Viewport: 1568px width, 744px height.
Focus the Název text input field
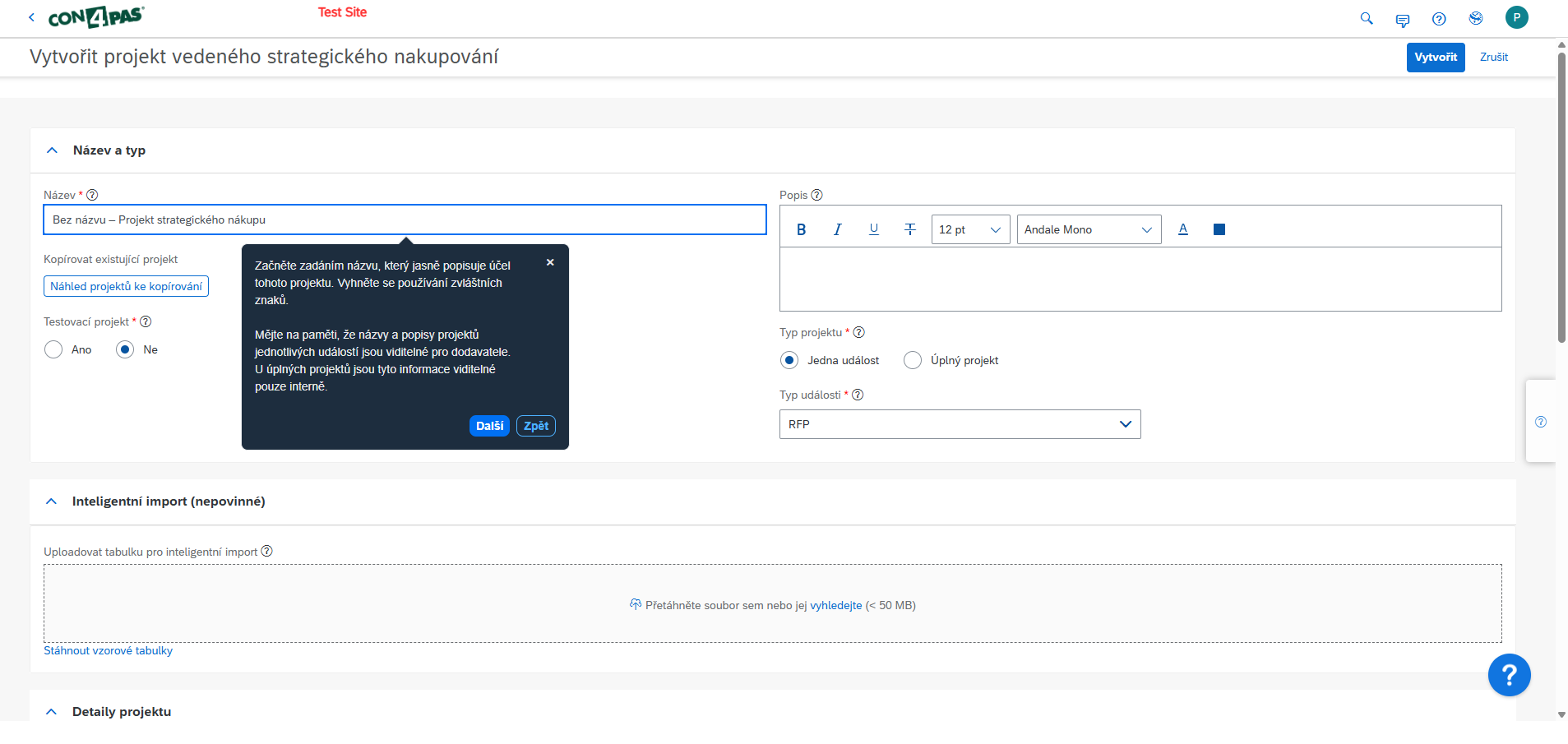(405, 220)
